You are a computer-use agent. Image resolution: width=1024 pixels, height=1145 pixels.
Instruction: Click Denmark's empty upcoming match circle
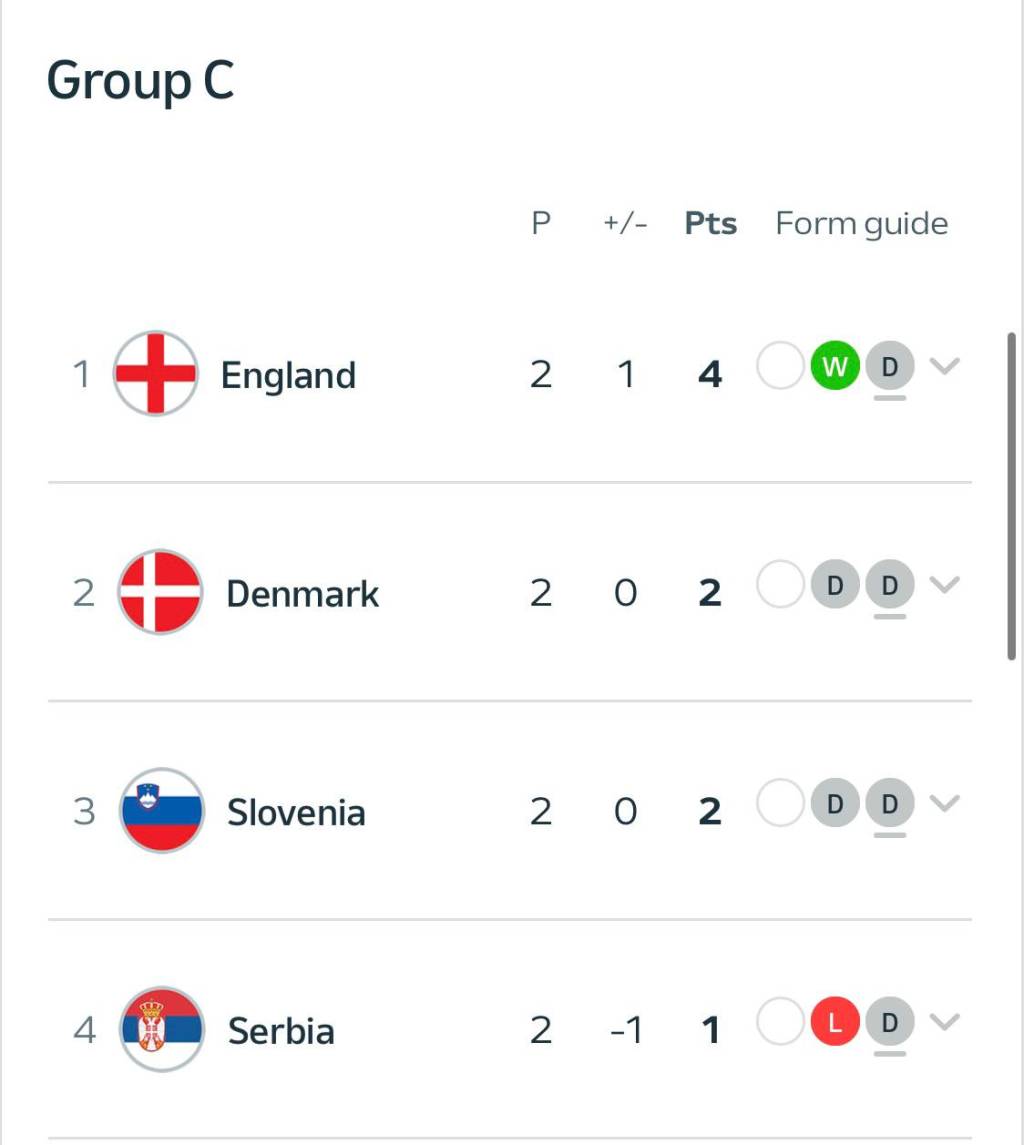click(780, 585)
